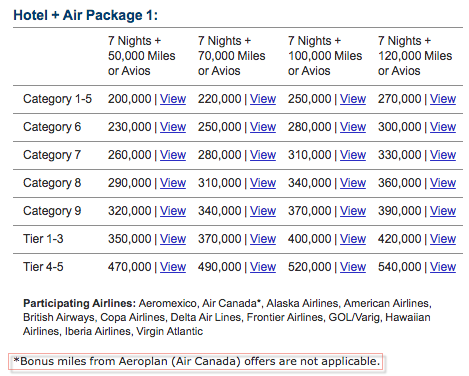Screen dimensions: 469x376
Task: Click the Category 9 row label
Action: pos(52,211)
